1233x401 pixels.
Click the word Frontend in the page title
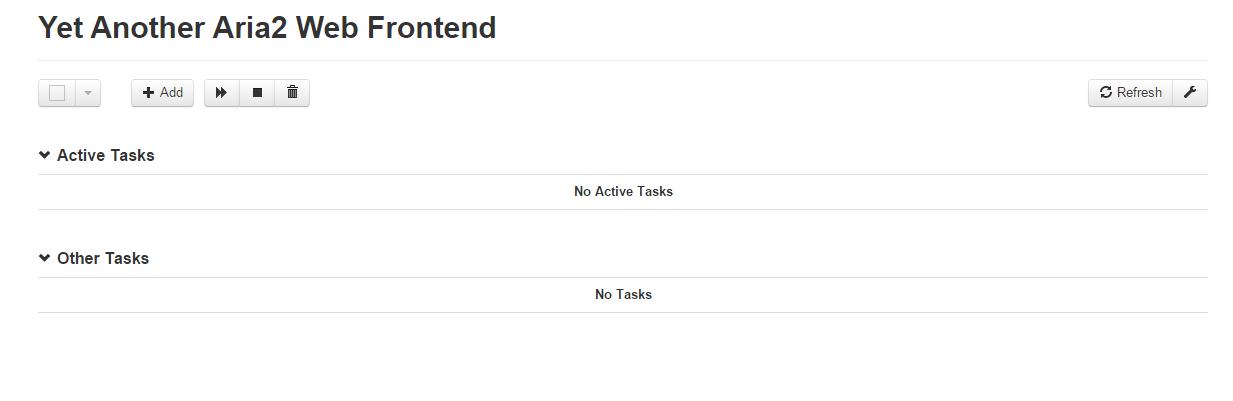pyautogui.click(x=431, y=28)
